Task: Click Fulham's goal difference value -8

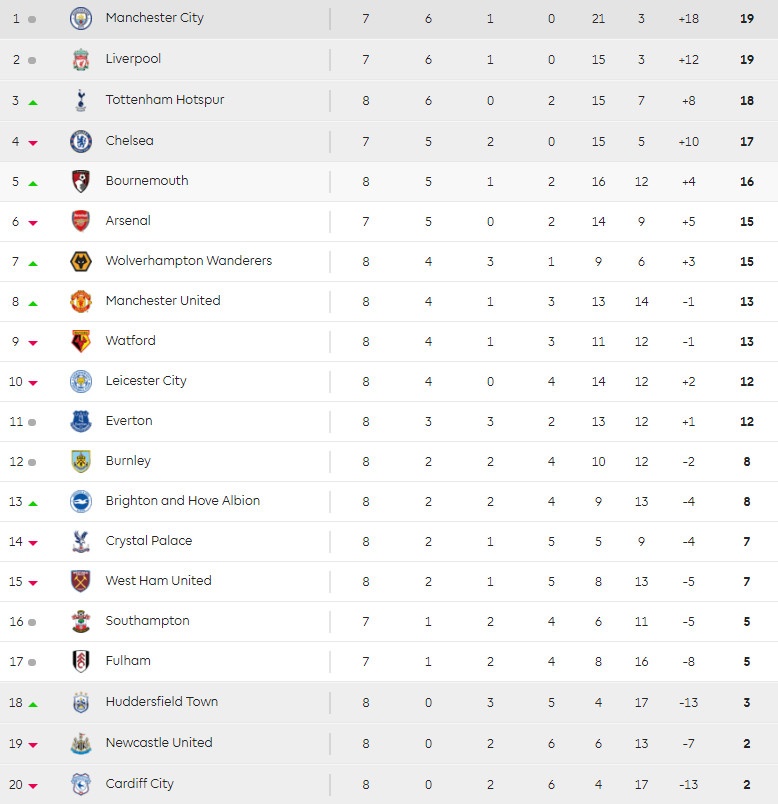Action: [x=689, y=661]
